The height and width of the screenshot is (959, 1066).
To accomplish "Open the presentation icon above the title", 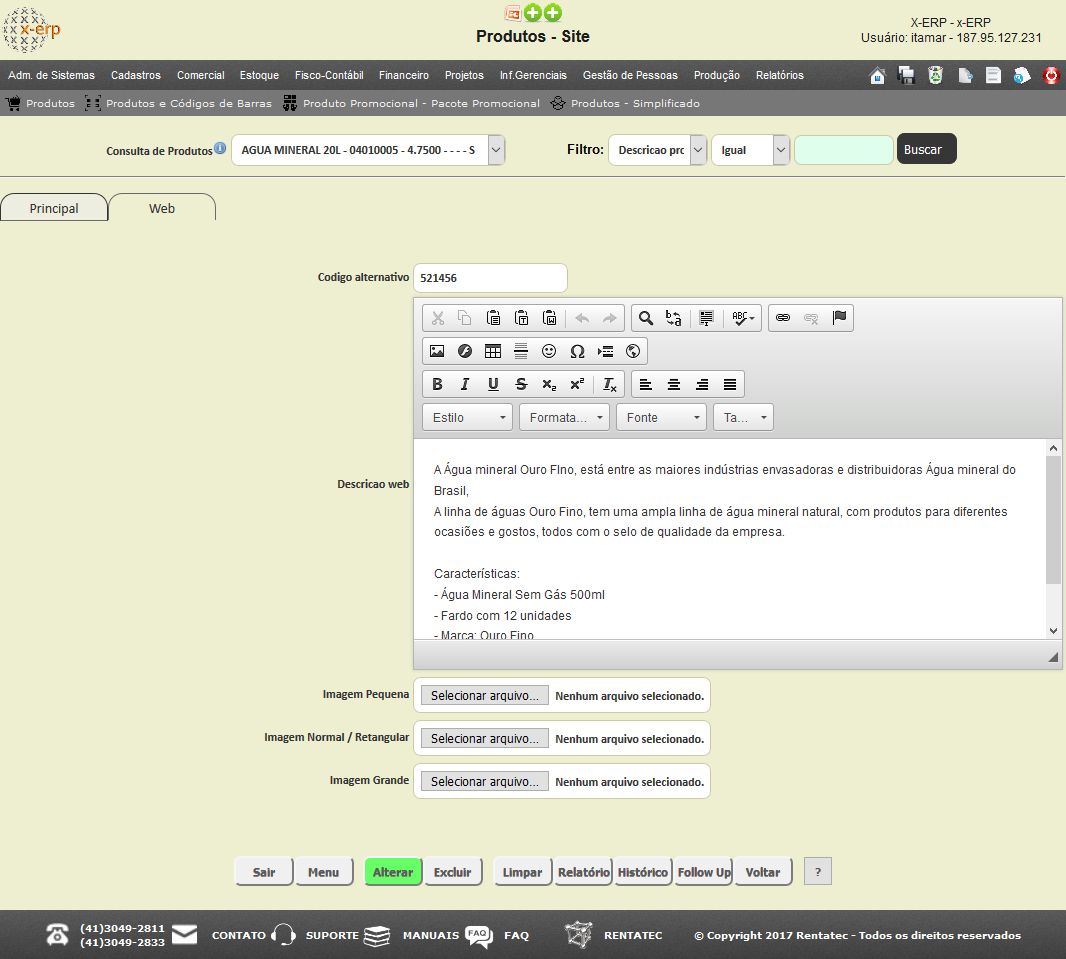I will pos(513,13).
